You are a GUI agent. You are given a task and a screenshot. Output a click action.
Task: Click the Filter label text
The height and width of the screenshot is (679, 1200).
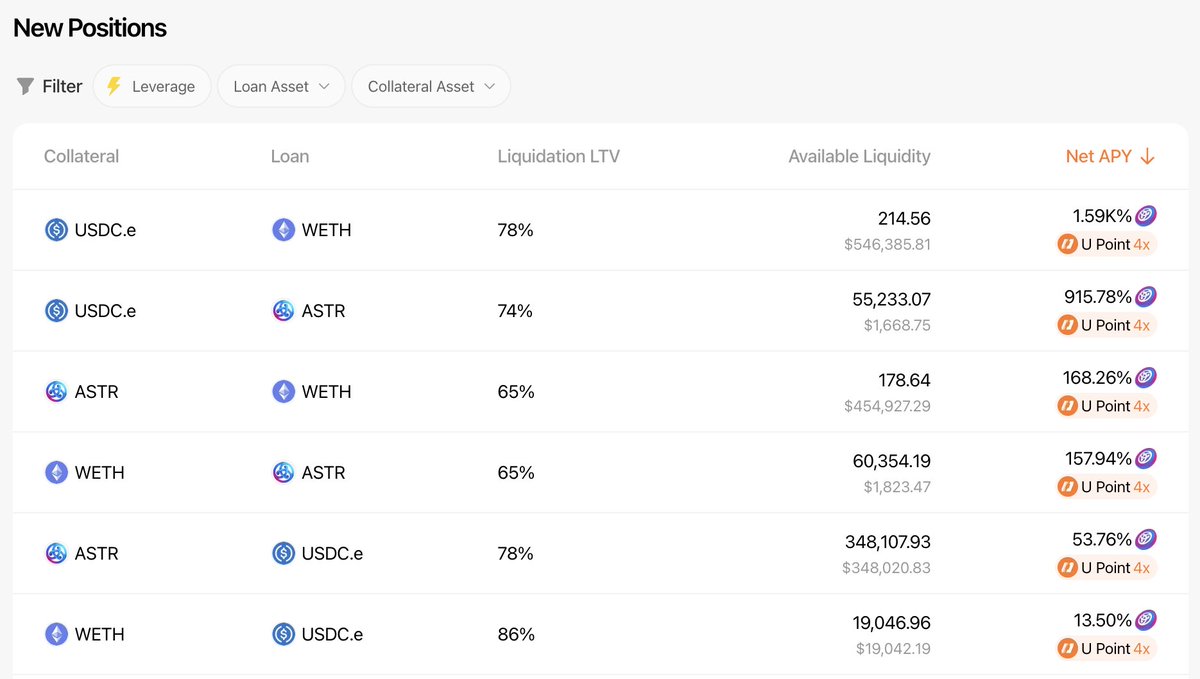click(x=62, y=87)
